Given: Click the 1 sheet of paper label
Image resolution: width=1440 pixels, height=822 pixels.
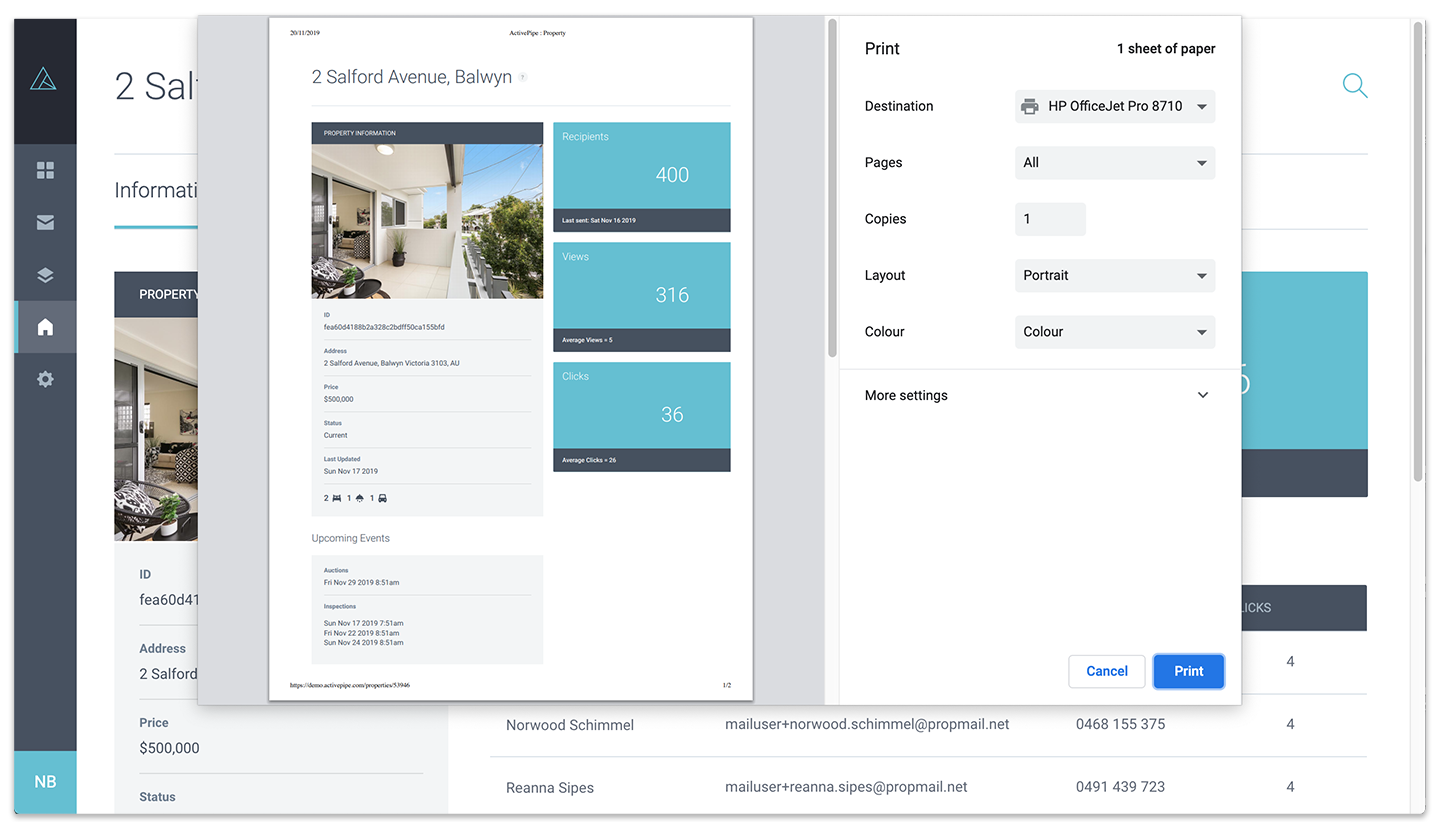Looking at the screenshot, I should (x=1166, y=49).
